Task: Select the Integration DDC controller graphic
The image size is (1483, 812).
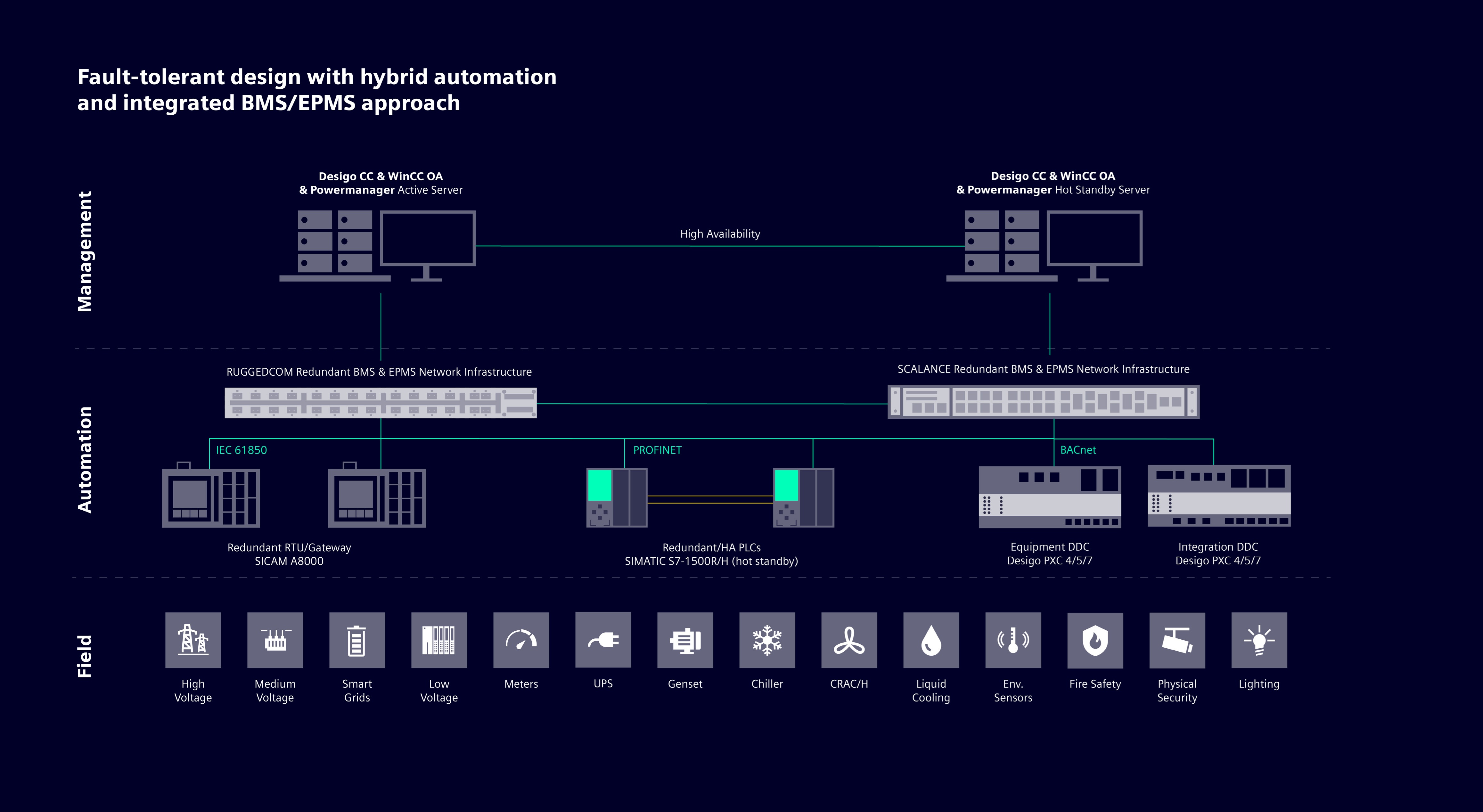Action: click(1219, 496)
